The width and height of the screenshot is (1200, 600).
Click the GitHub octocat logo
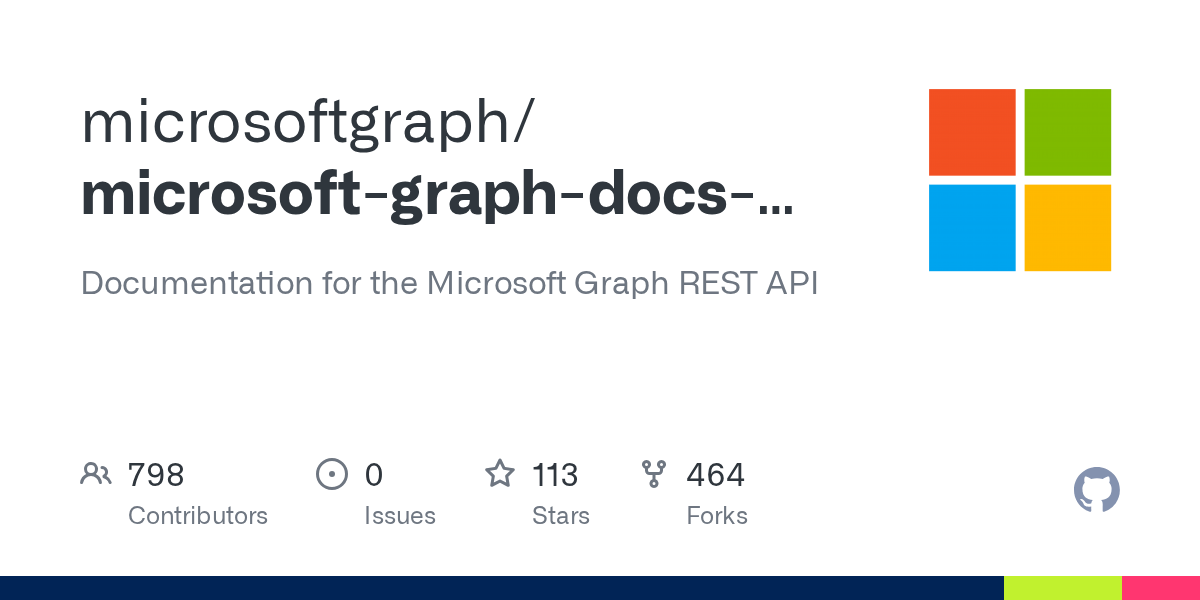click(1097, 491)
